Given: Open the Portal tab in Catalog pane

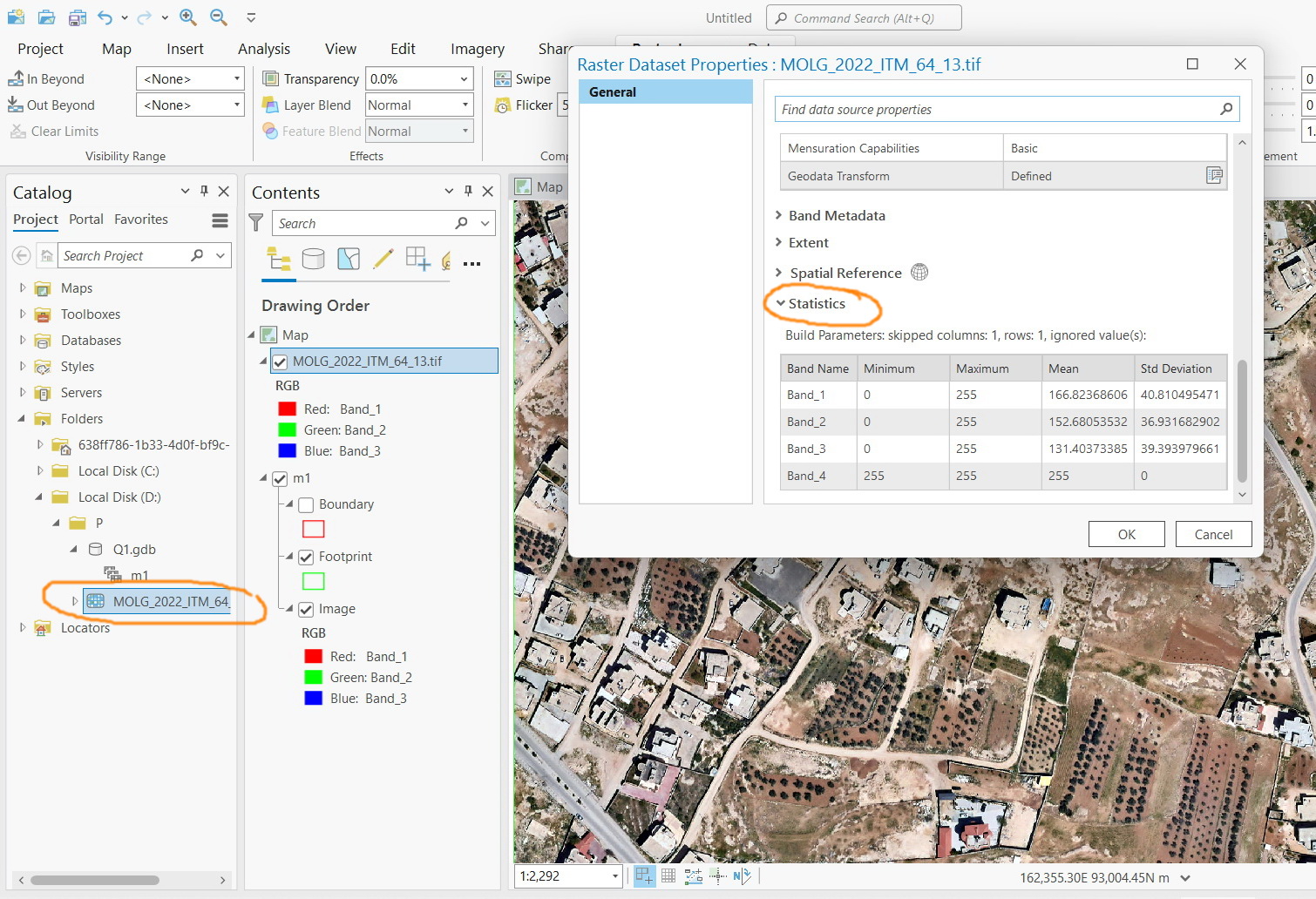Looking at the screenshot, I should 85,220.
